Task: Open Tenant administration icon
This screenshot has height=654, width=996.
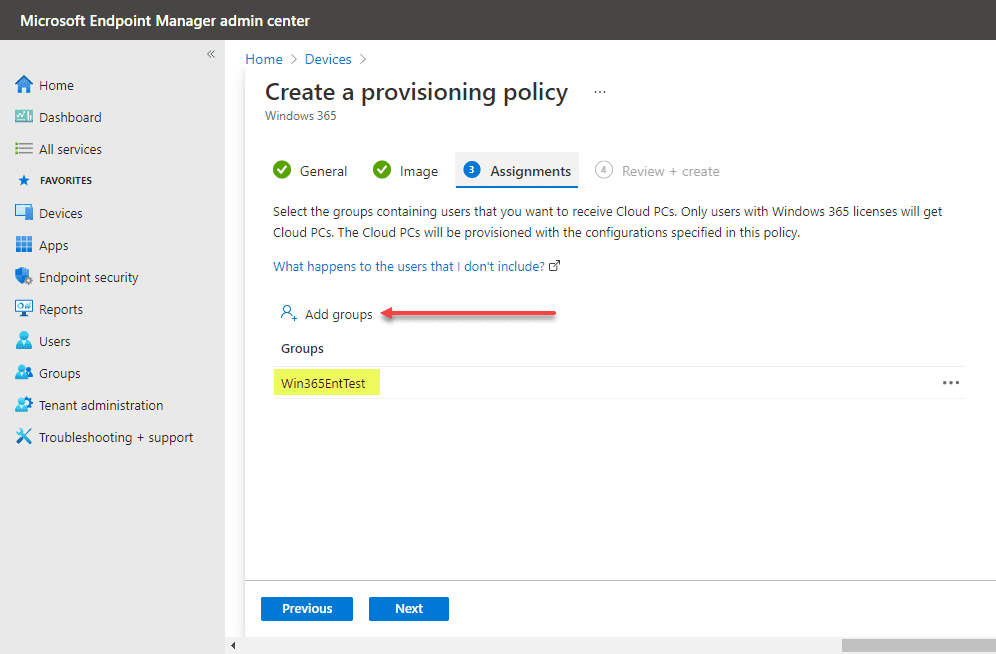Action: pos(24,405)
